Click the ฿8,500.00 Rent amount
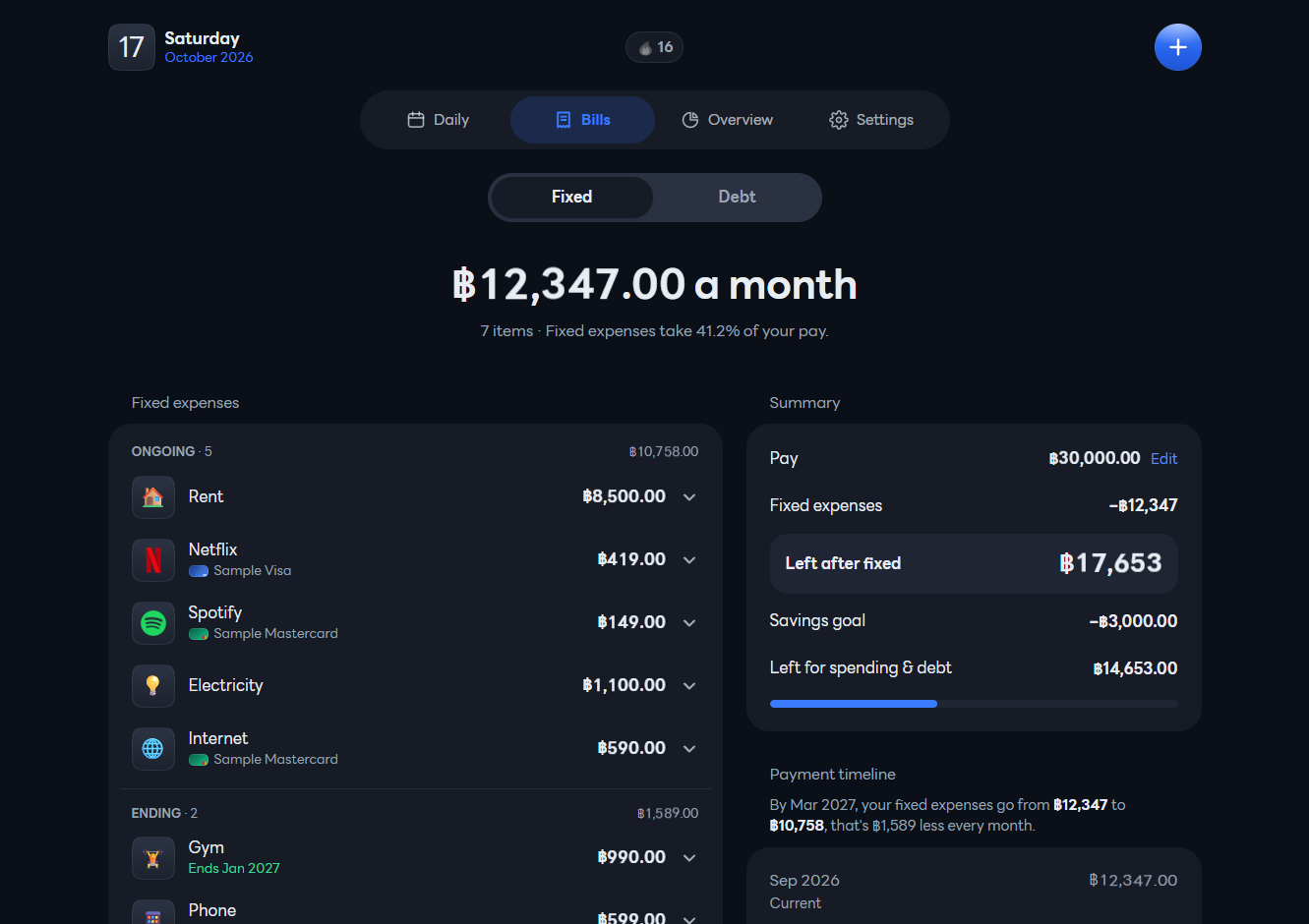The image size is (1309, 924). [x=625, y=497]
